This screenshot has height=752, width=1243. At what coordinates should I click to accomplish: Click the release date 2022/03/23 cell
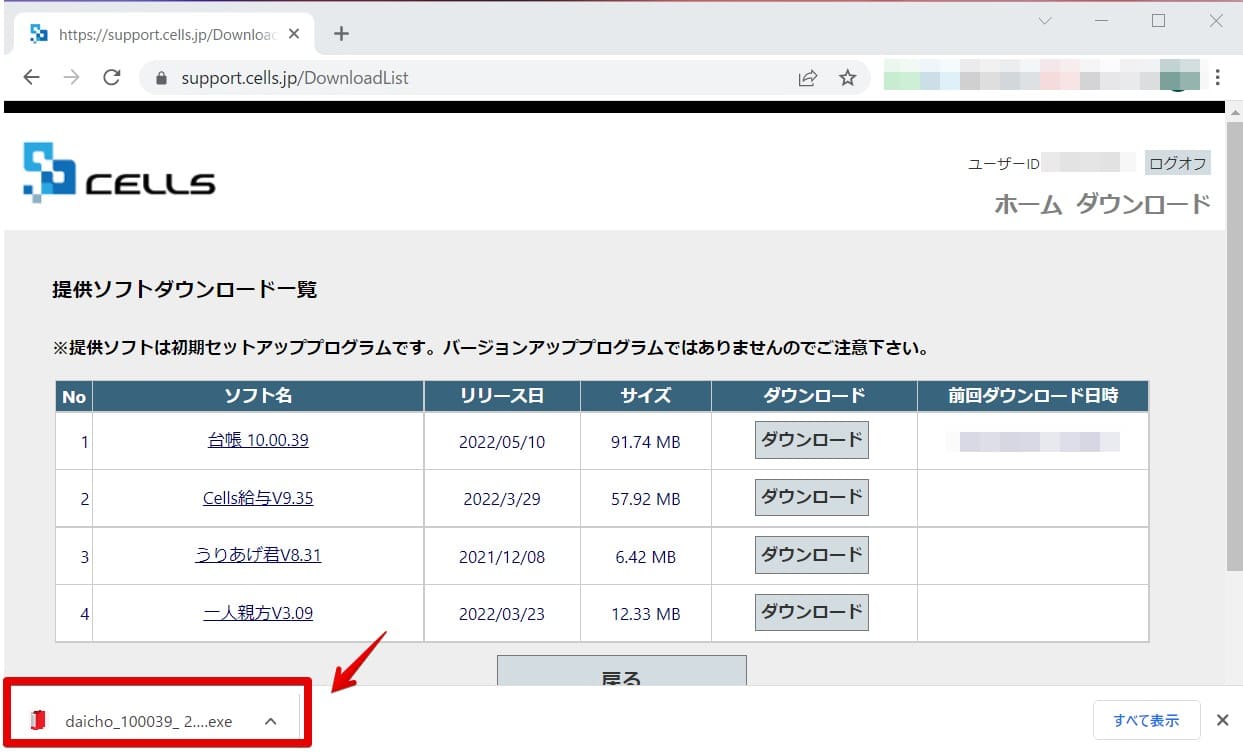(x=502, y=614)
